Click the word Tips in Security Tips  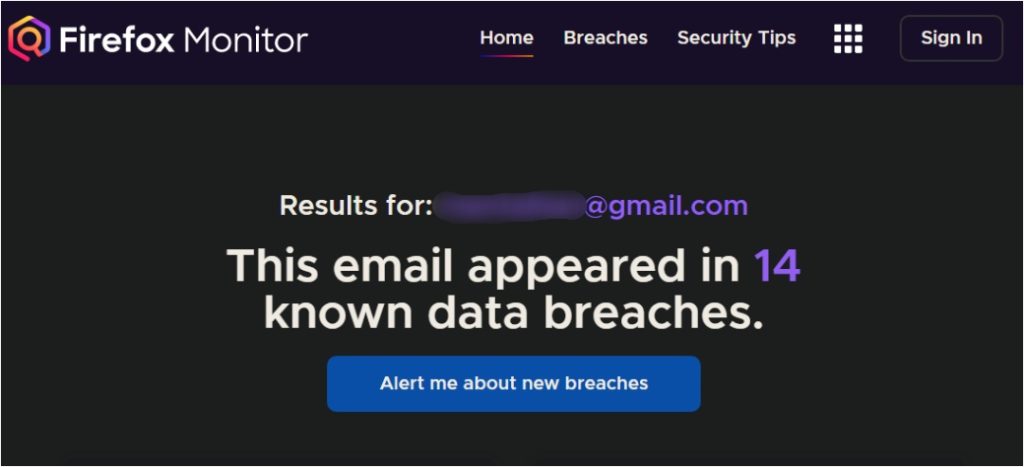coord(774,39)
